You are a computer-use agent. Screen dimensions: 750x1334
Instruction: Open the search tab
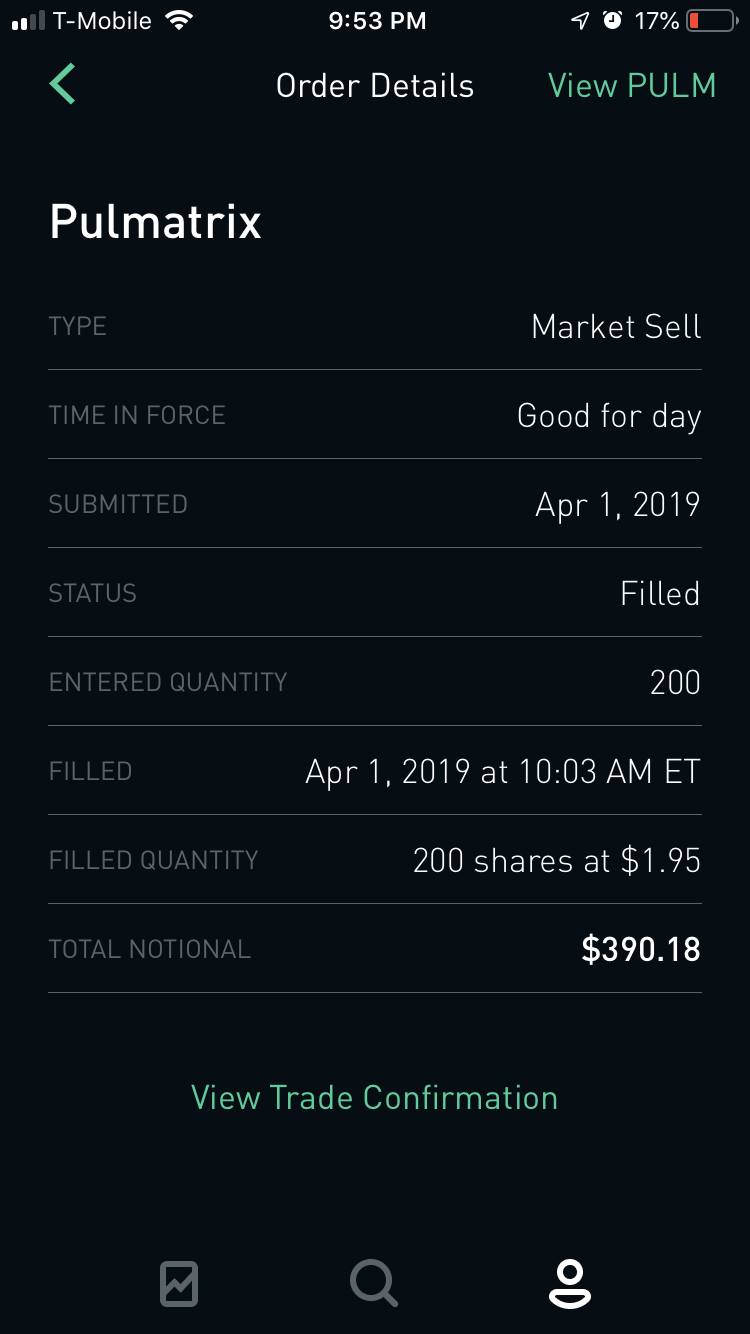tap(374, 1283)
